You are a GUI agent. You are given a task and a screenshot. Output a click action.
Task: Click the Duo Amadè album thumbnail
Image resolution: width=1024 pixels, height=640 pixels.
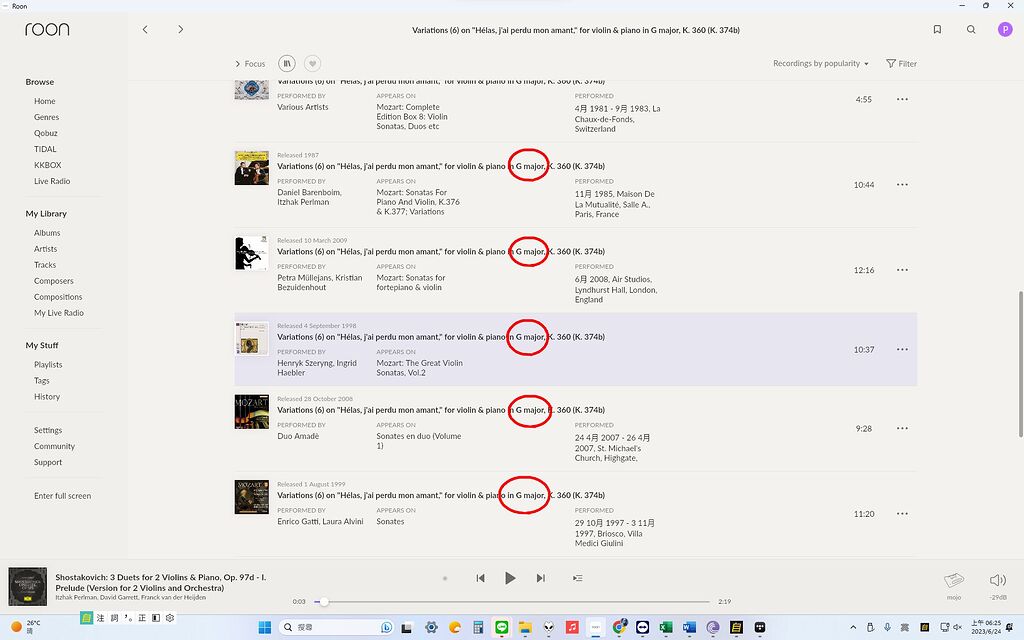[x=251, y=411]
